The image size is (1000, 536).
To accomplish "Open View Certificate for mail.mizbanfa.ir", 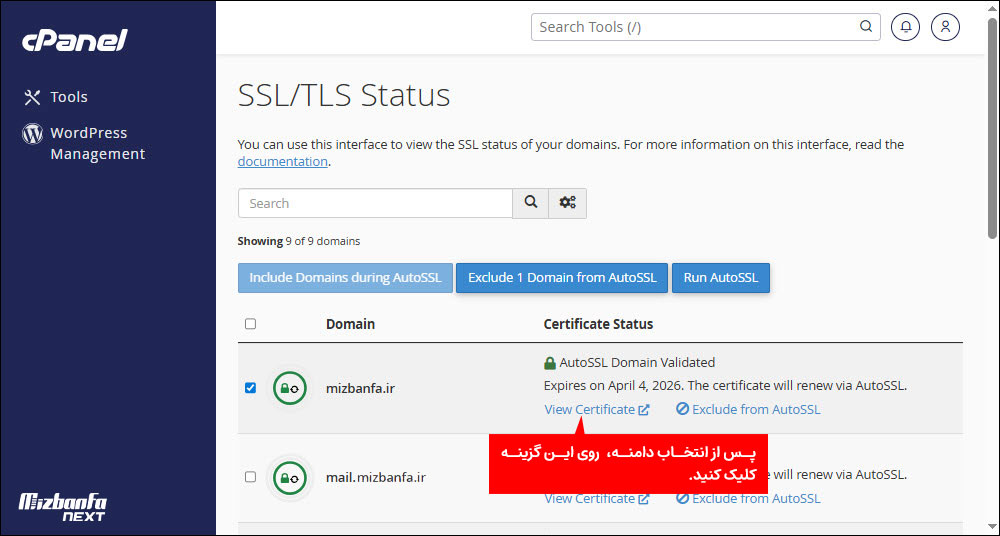I will [x=597, y=499].
